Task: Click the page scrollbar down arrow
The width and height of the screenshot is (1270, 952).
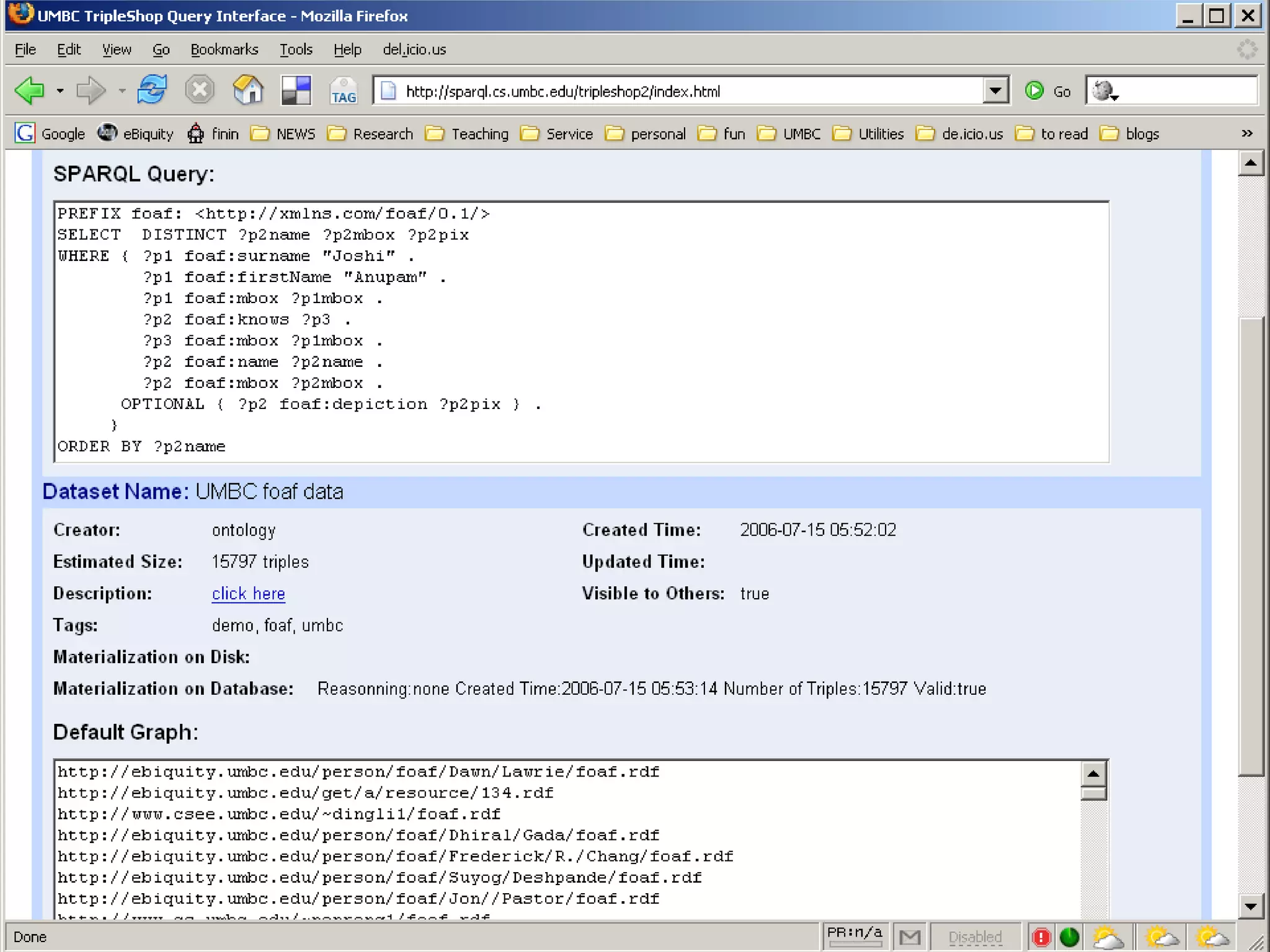Action: pos(1250,906)
